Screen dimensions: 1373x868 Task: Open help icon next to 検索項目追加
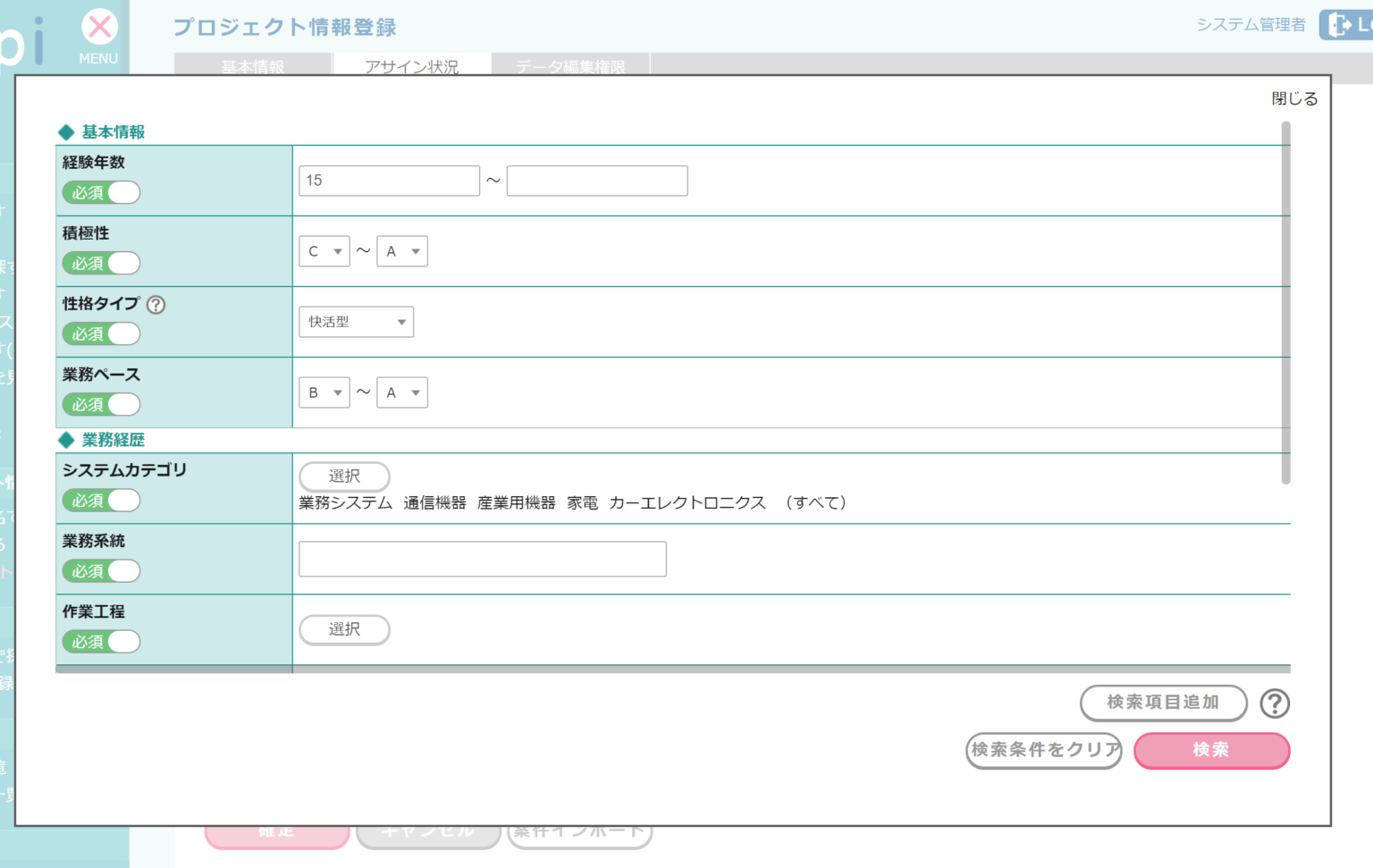coord(1274,704)
